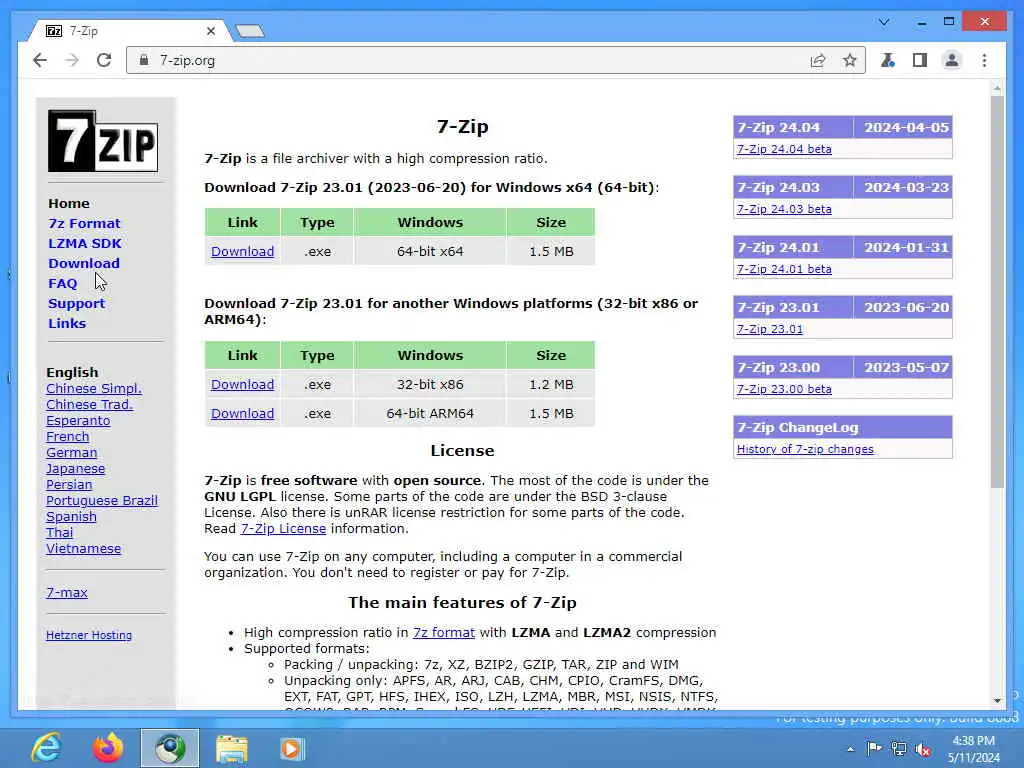Open the FAQ sidebar link
Image resolution: width=1024 pixels, height=768 pixels.
pos(62,283)
